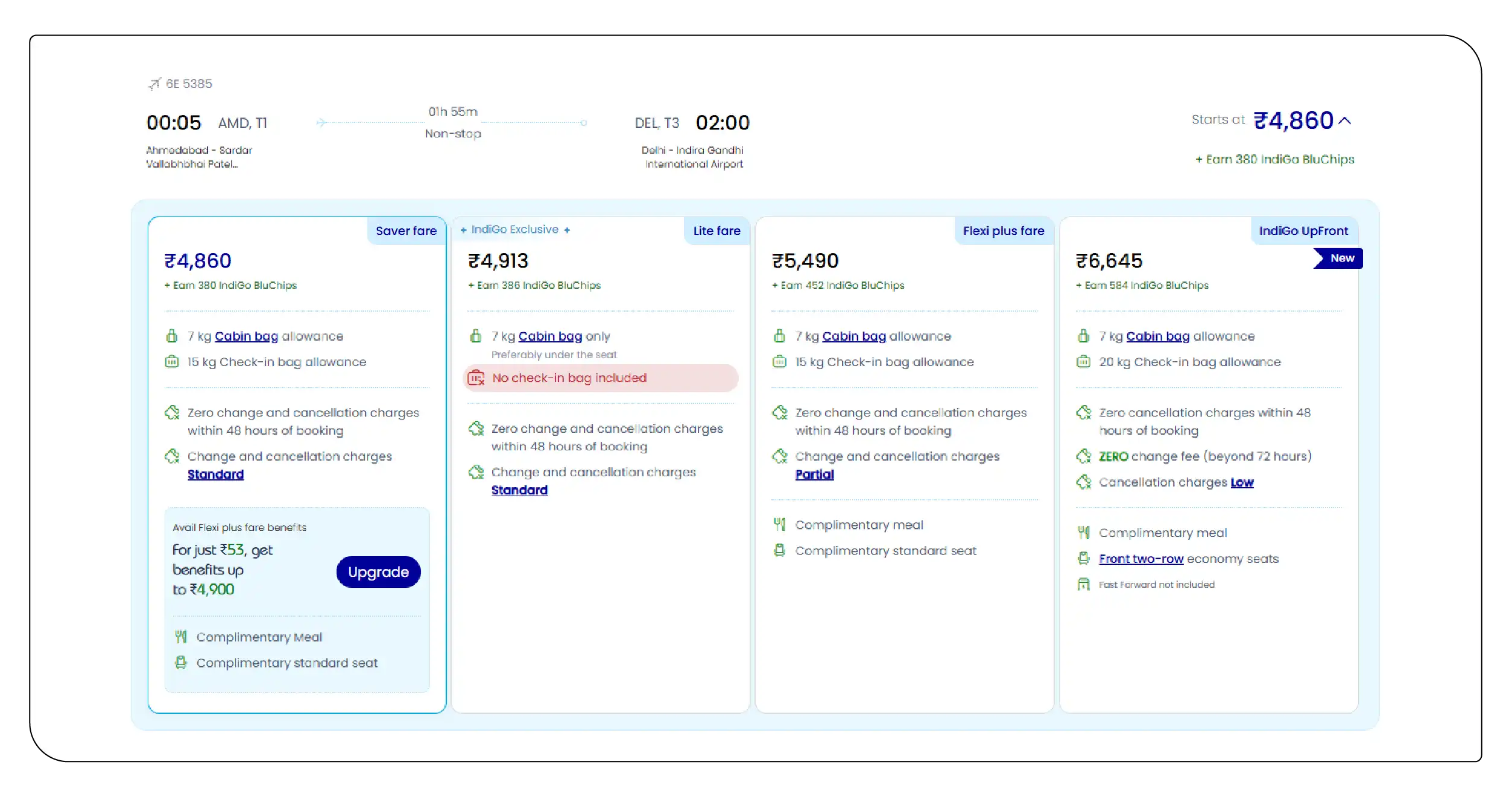Click cabin bag icon in Saver fare card
The height and width of the screenshot is (797, 1512).
coord(172,336)
